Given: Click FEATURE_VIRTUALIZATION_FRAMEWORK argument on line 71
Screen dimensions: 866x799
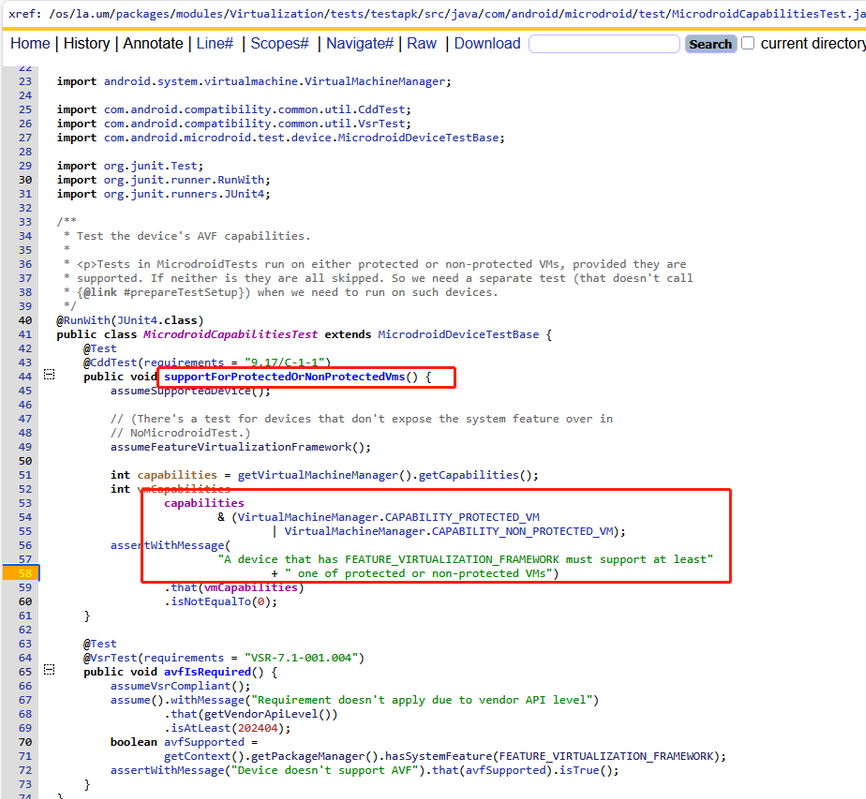Looking at the screenshot, I should (606, 756).
